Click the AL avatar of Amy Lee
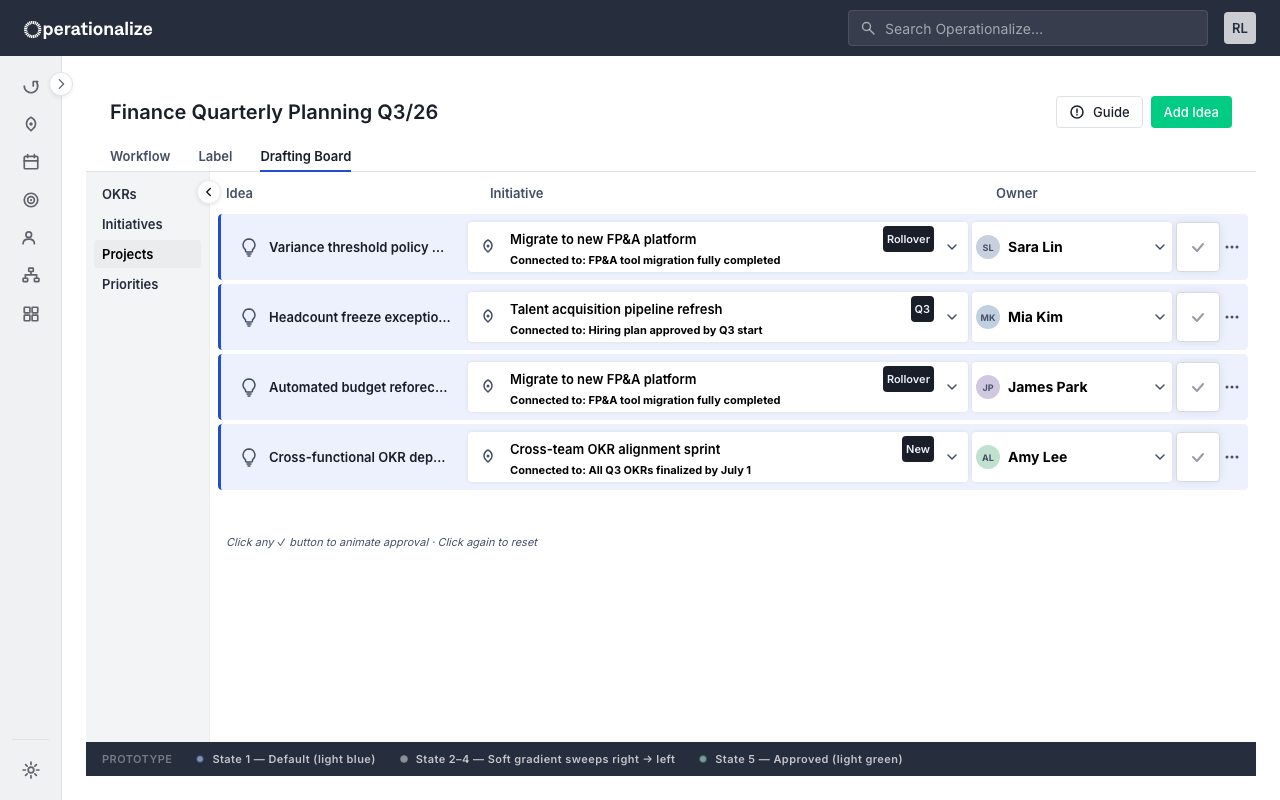 pos(988,457)
